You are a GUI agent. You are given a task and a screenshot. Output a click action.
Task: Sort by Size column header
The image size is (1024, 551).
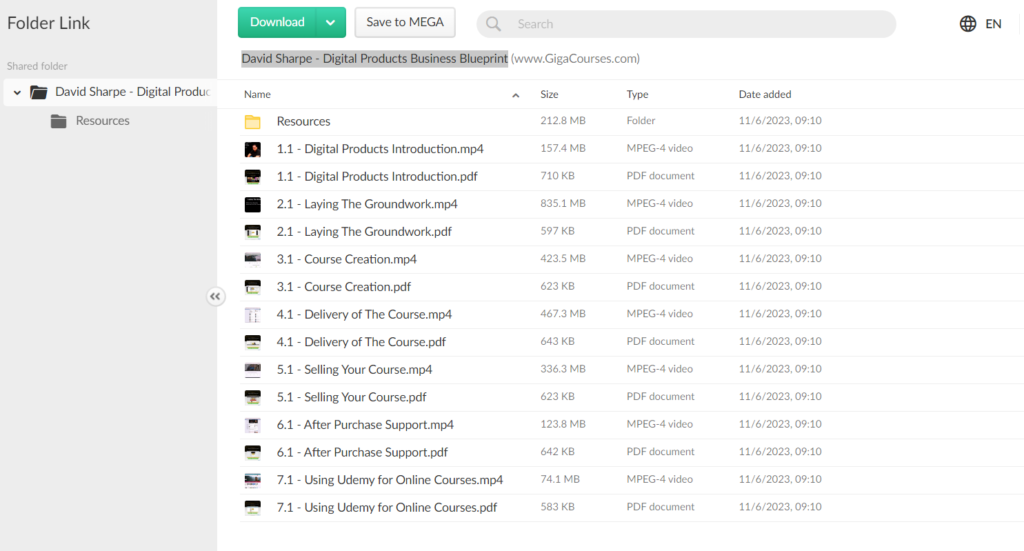click(549, 95)
